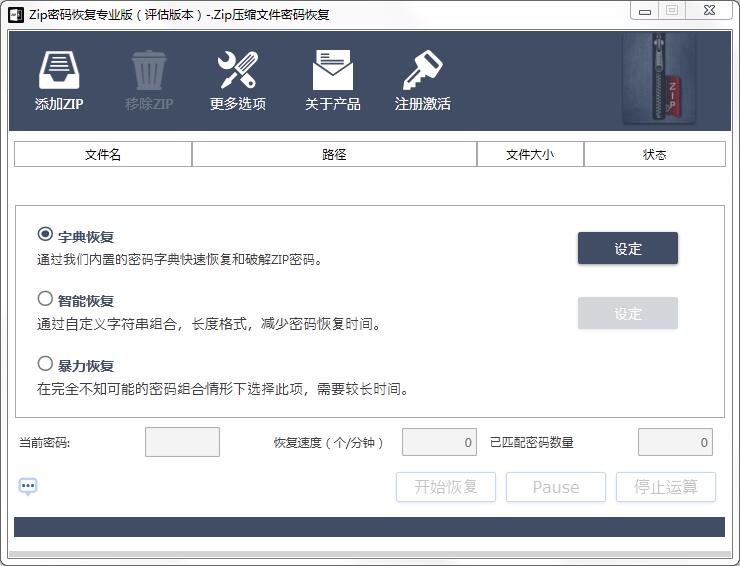Click the 注册激活 key icon
The image size is (740, 566).
(x=422, y=70)
